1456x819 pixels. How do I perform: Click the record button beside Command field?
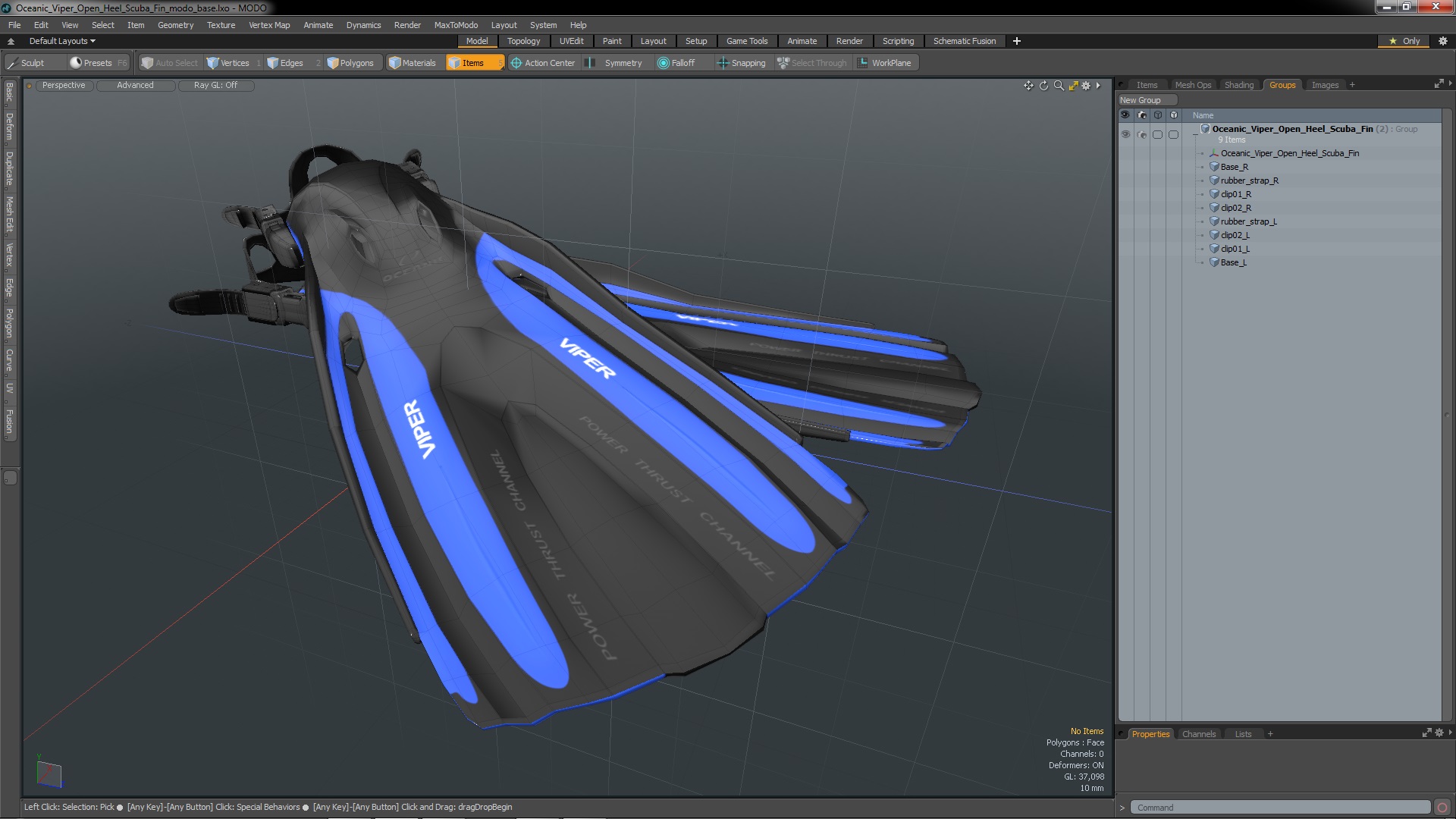(1442, 808)
